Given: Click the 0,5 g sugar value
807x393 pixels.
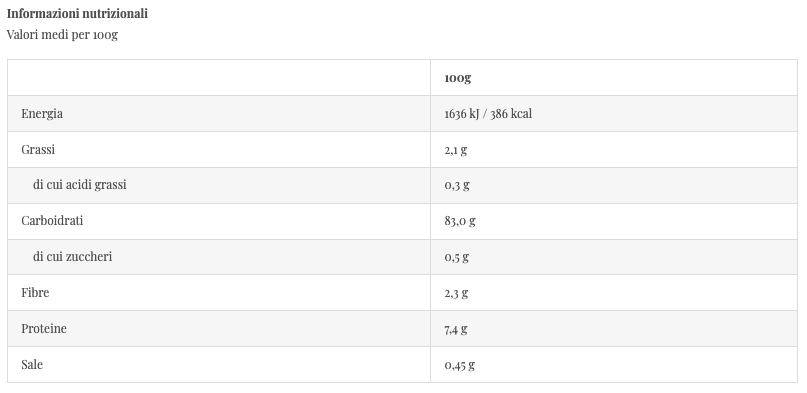Looking at the screenshot, I should (x=457, y=257).
